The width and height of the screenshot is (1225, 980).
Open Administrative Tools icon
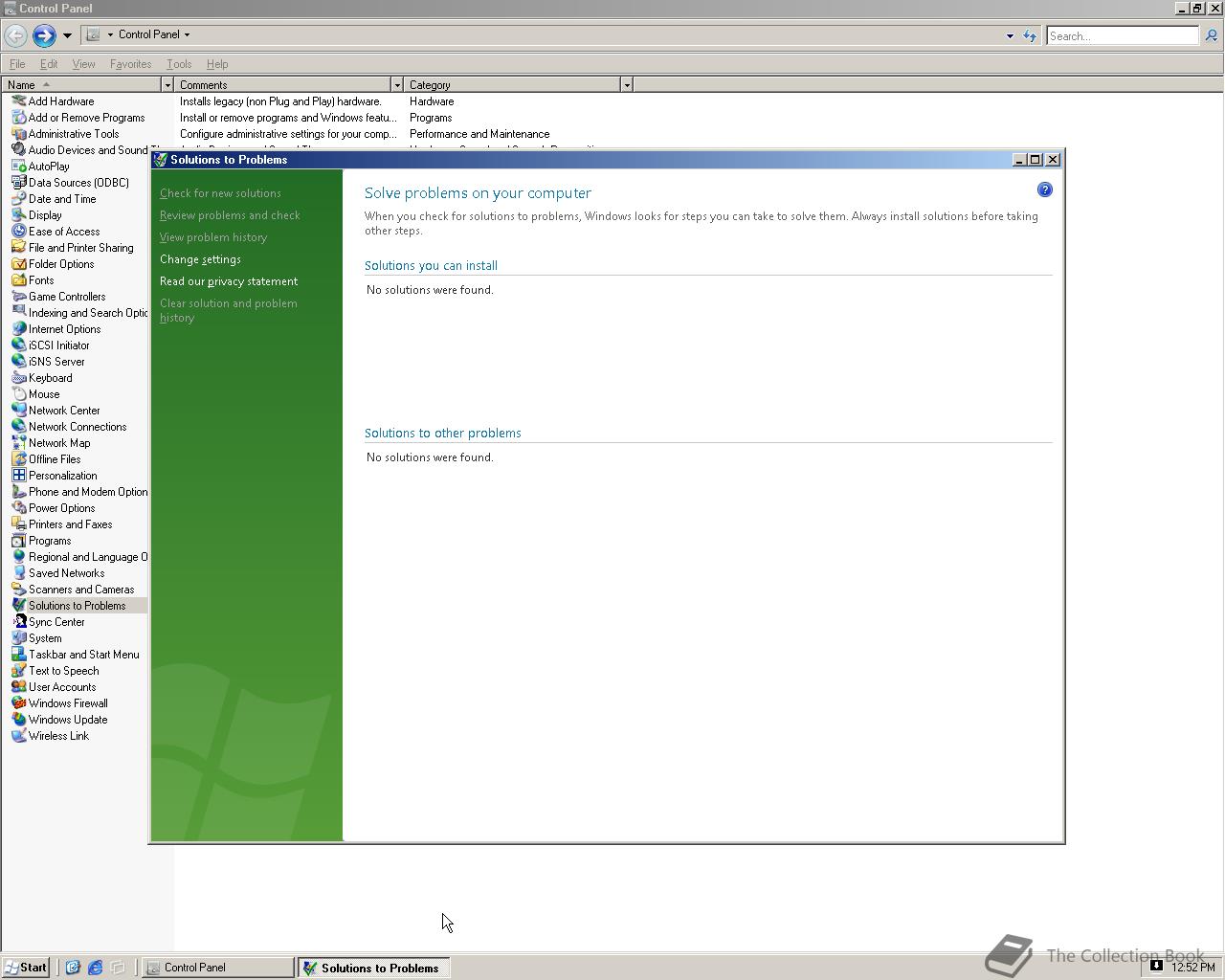click(x=19, y=134)
